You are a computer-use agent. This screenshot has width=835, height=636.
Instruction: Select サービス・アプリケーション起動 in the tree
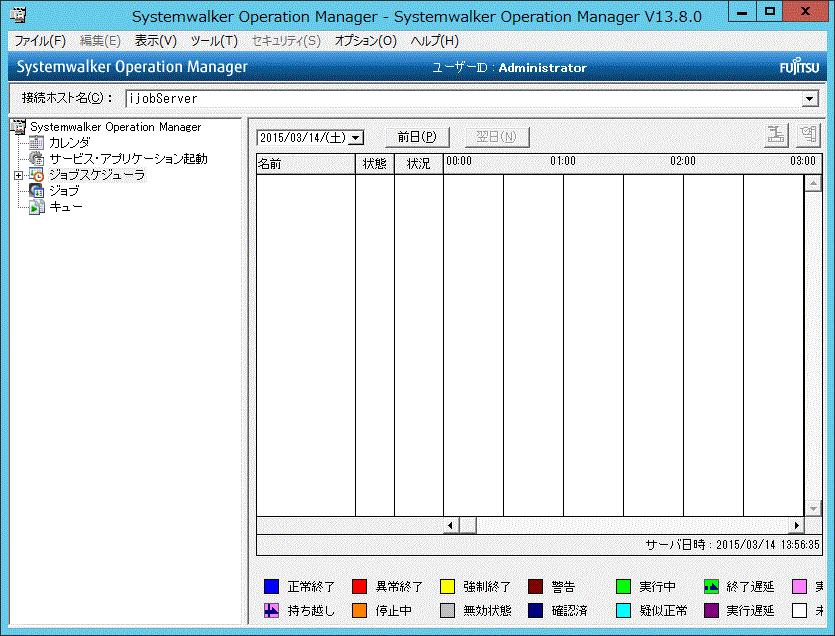pyautogui.click(x=128, y=159)
